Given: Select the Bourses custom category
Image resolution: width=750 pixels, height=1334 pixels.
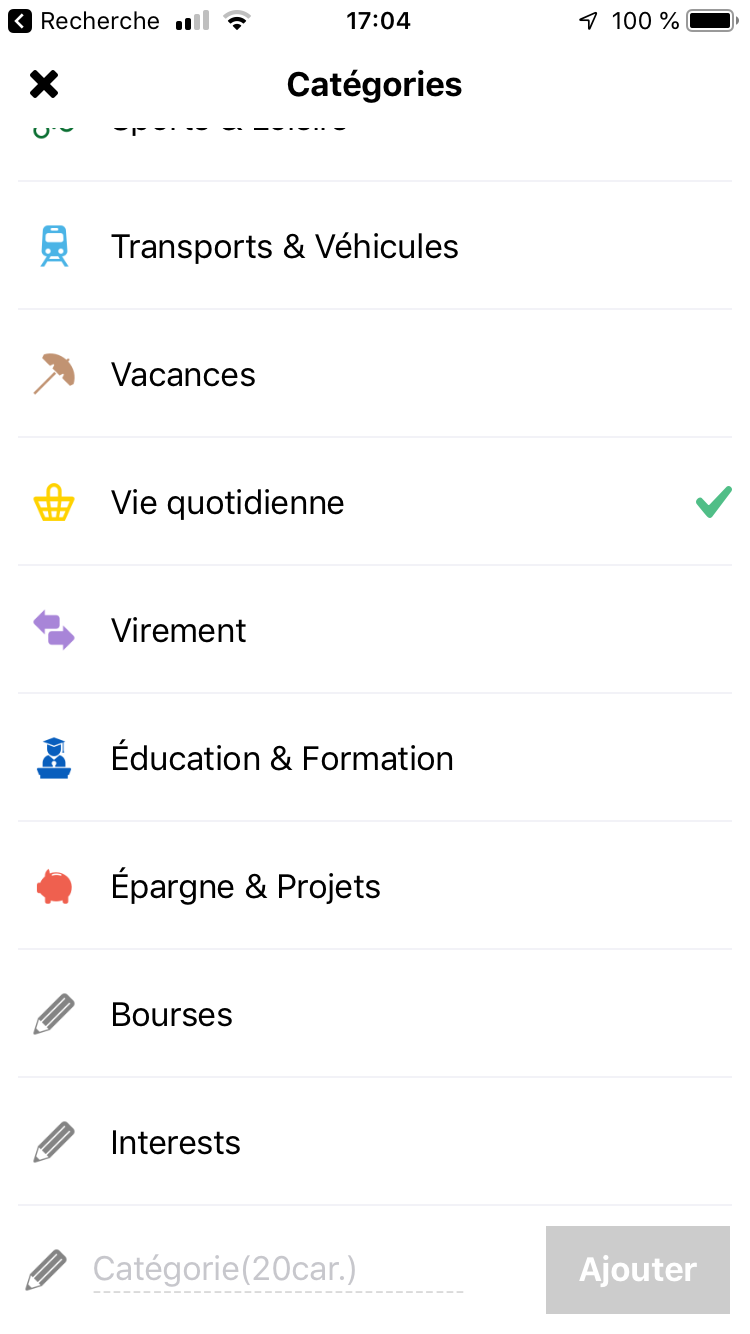Looking at the screenshot, I should pos(172,1015).
